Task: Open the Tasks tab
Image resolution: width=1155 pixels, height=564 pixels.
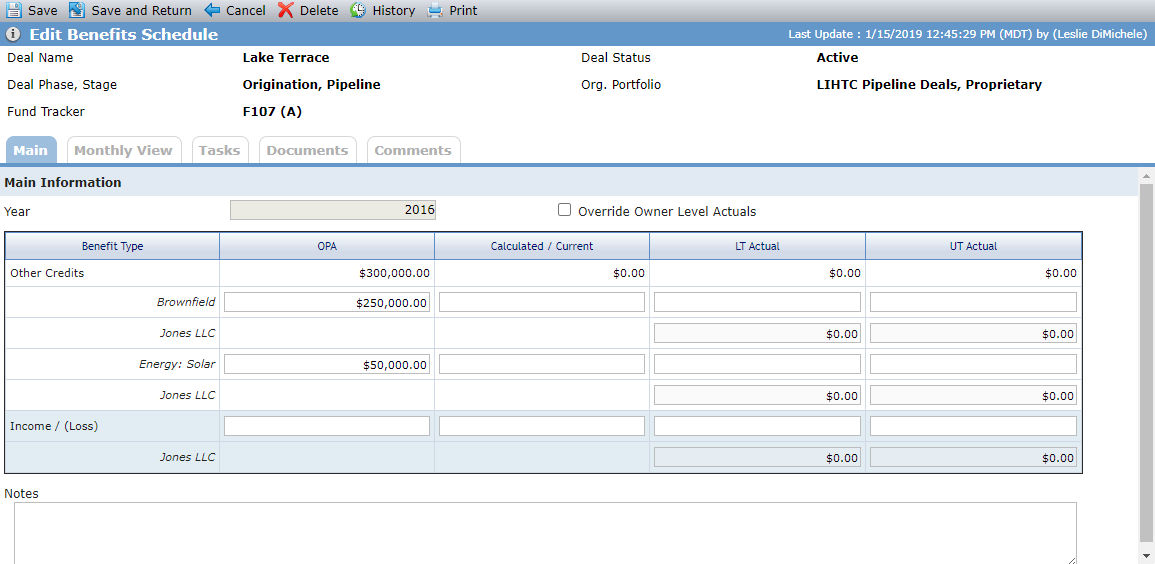Action: point(220,150)
